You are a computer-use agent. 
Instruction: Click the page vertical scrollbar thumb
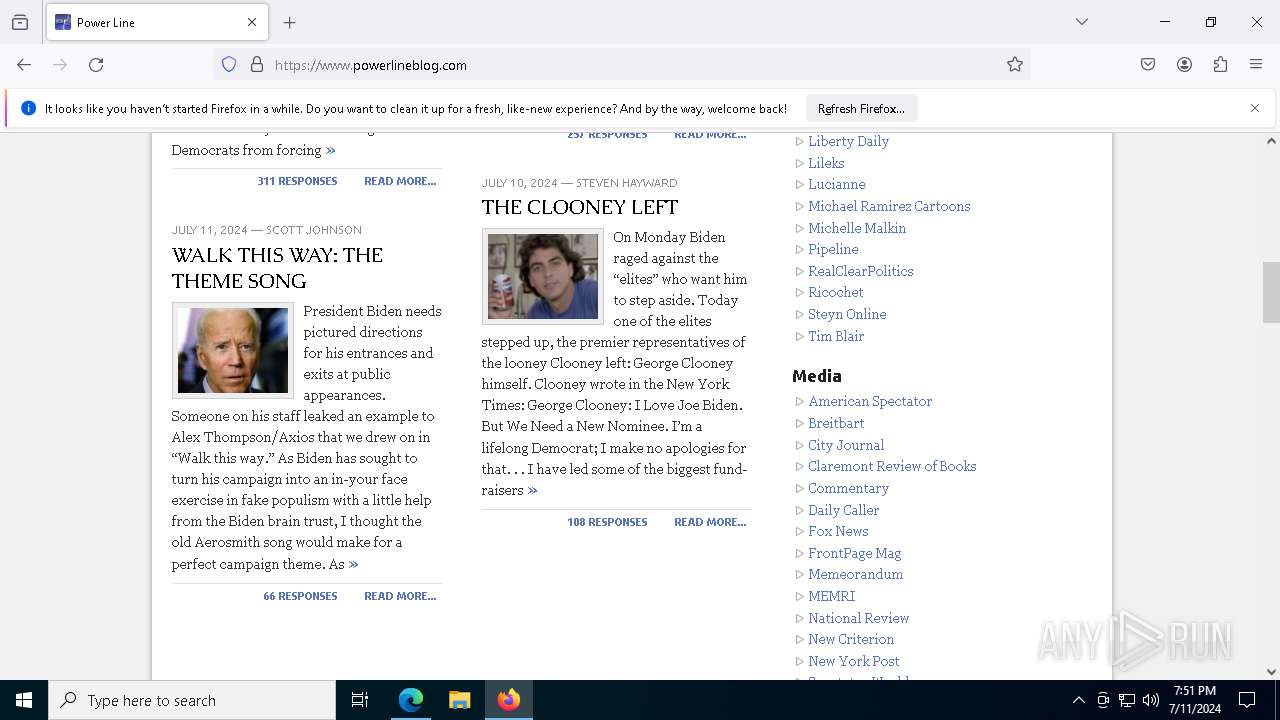(x=1271, y=292)
